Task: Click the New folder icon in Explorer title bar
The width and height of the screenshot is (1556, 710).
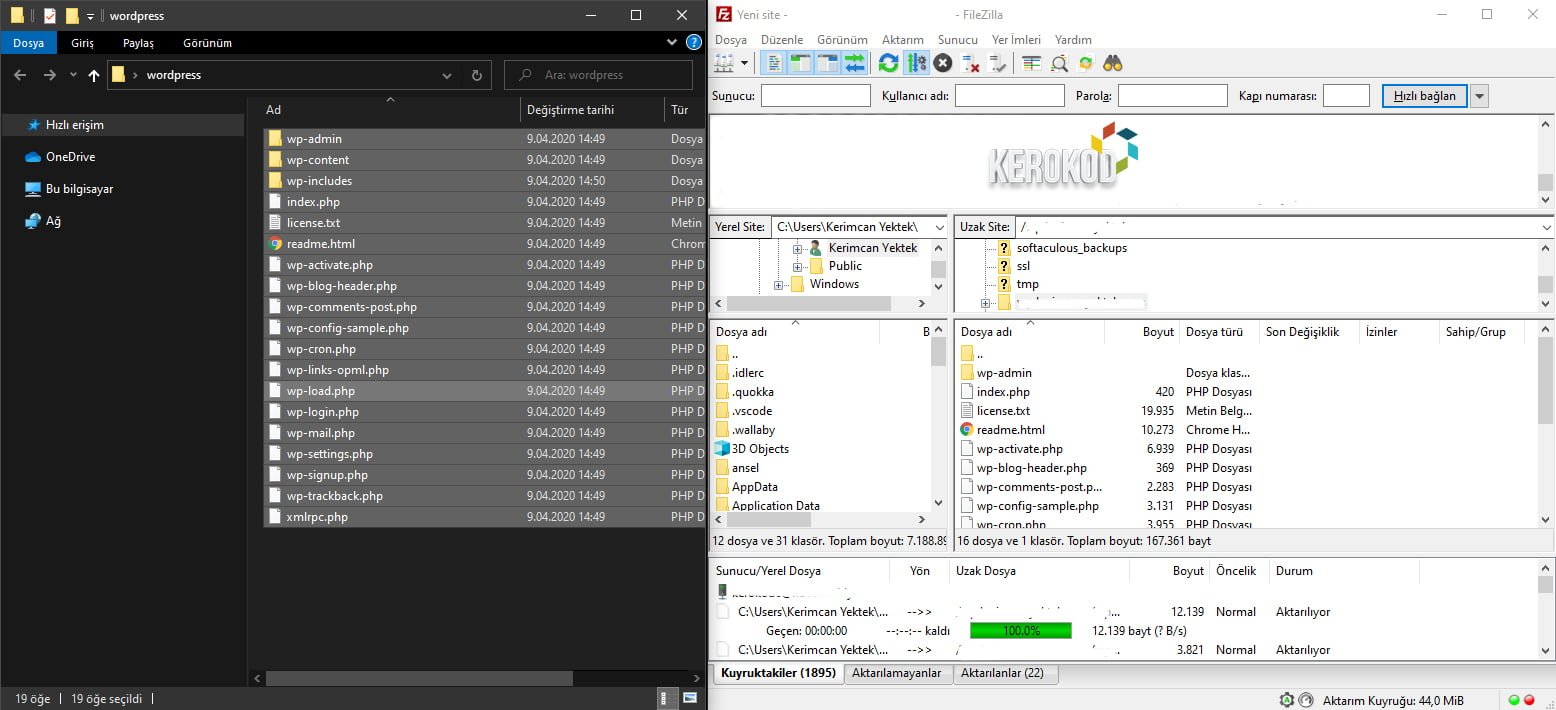Action: (72, 16)
